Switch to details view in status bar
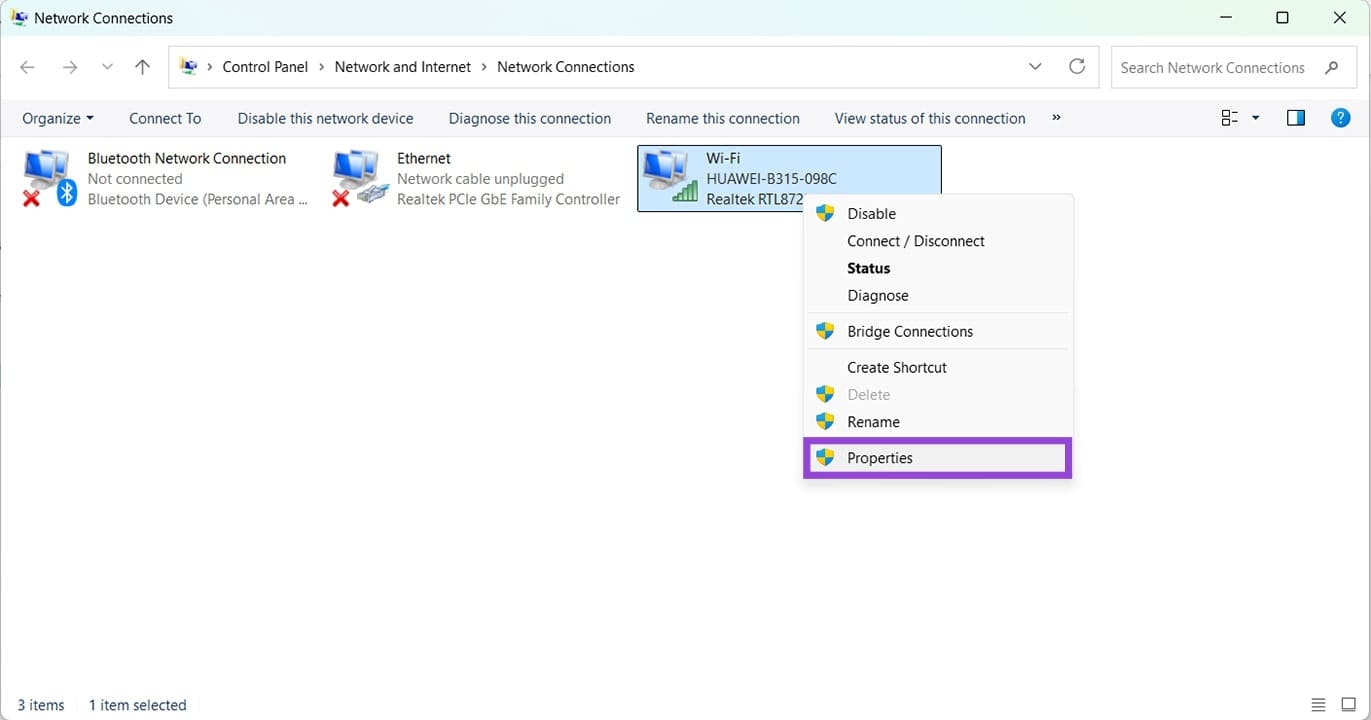1371x720 pixels. 1318,705
